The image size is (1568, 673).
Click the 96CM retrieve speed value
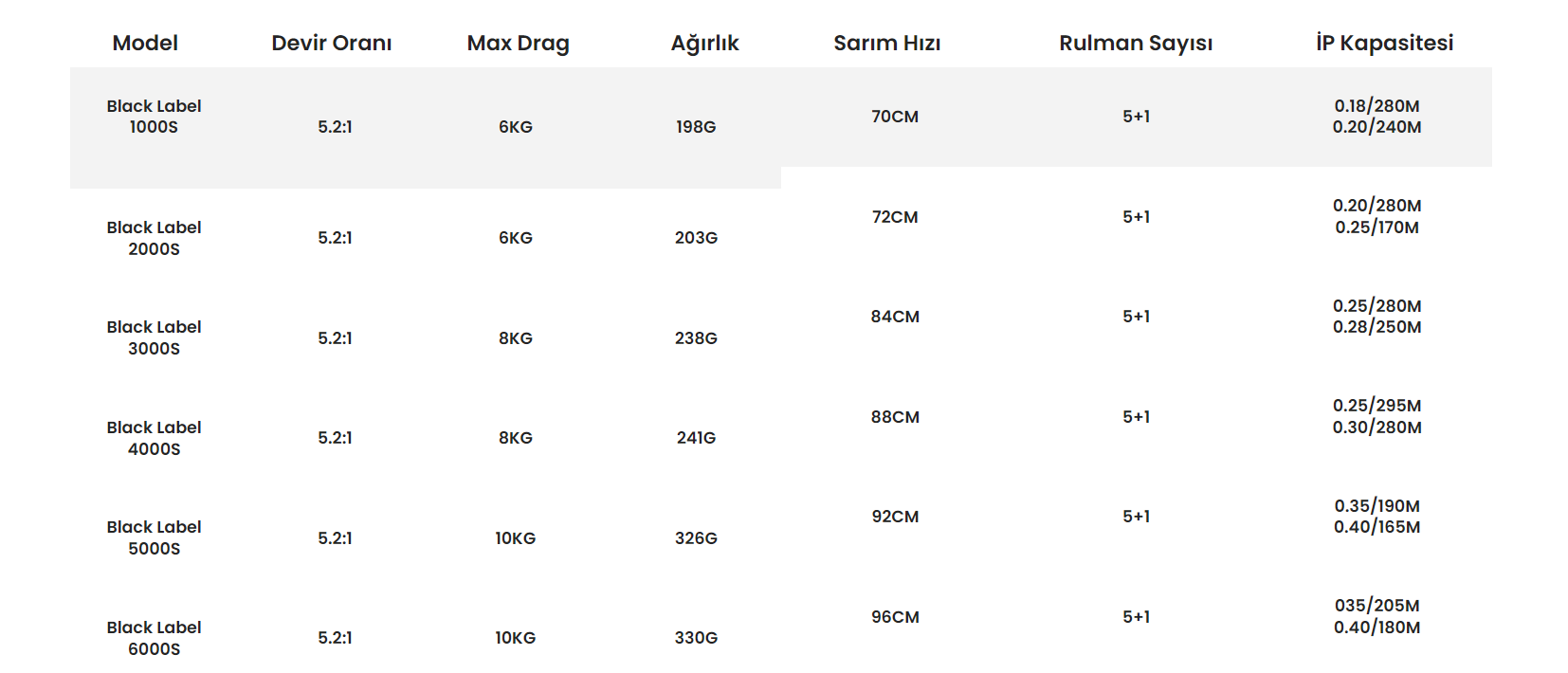(895, 617)
